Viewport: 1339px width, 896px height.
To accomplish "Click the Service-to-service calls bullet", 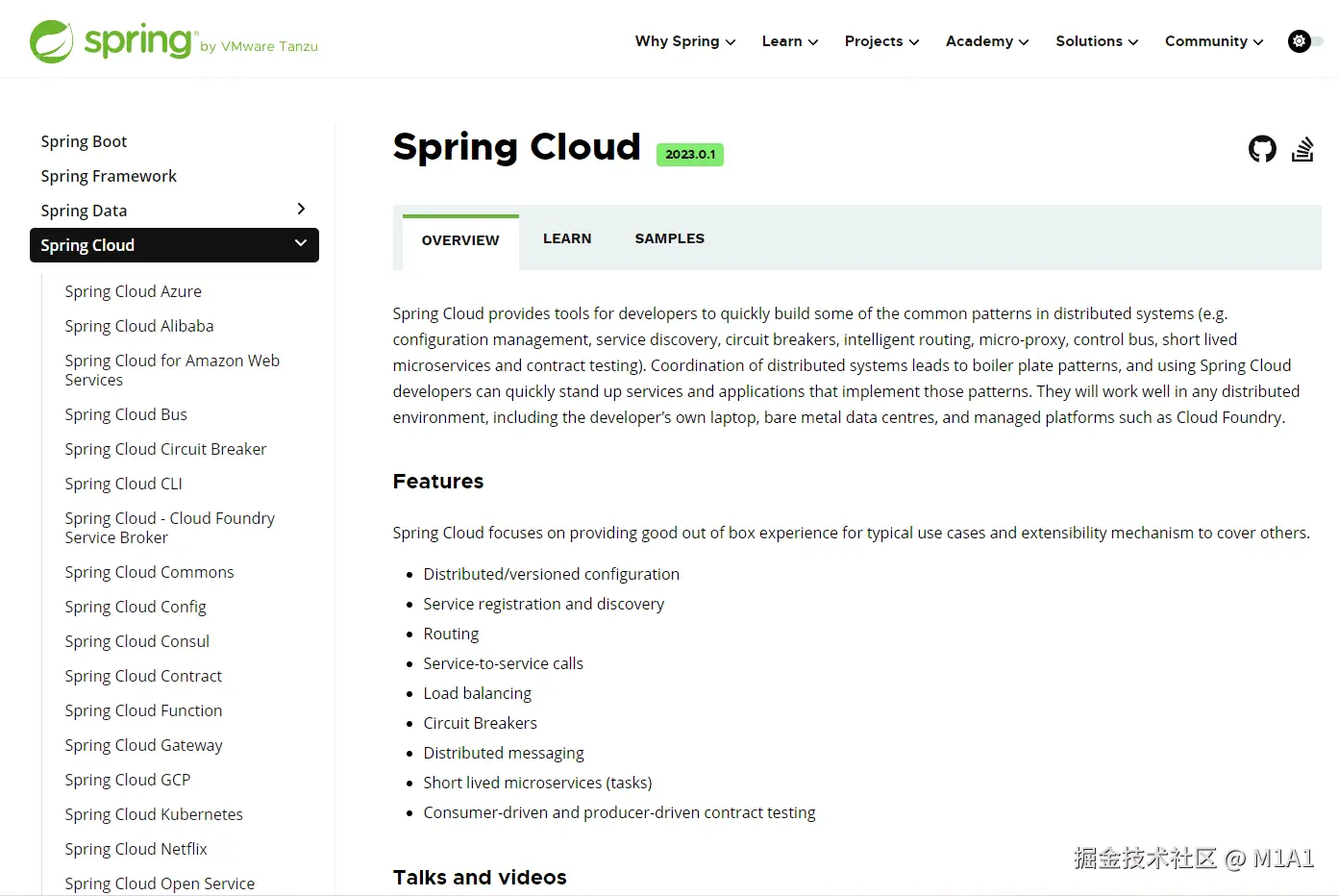I will coord(503,663).
